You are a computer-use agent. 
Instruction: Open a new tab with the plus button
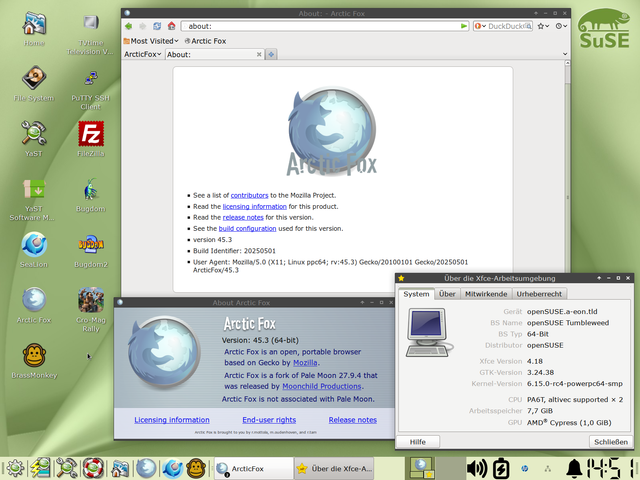(271, 54)
